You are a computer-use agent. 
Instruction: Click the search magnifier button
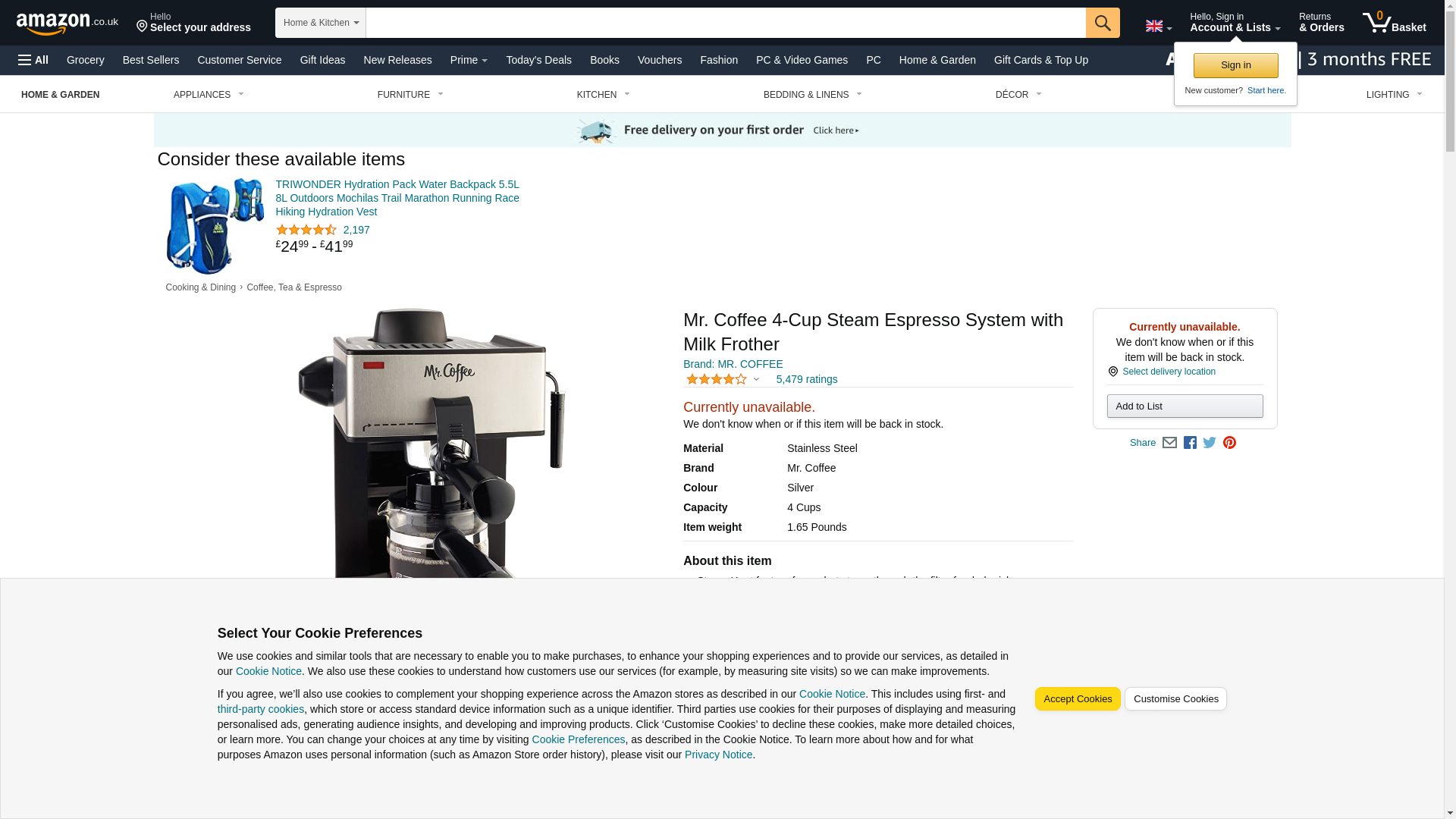(1102, 23)
